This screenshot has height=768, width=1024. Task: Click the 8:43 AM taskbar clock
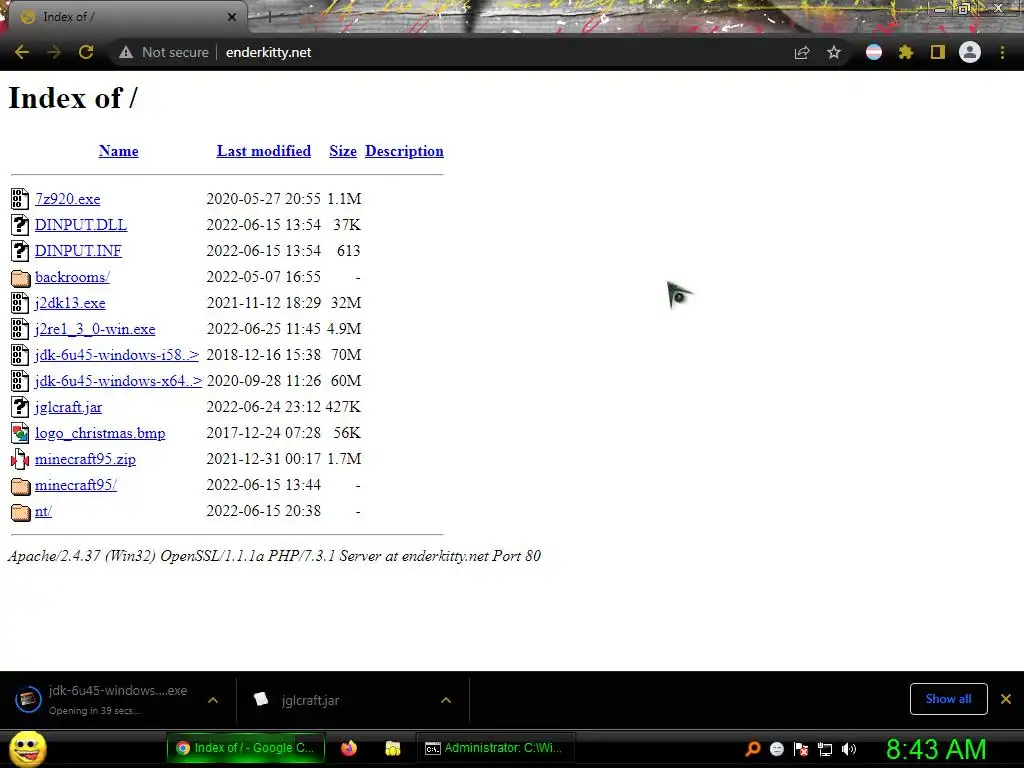pyautogui.click(x=936, y=749)
